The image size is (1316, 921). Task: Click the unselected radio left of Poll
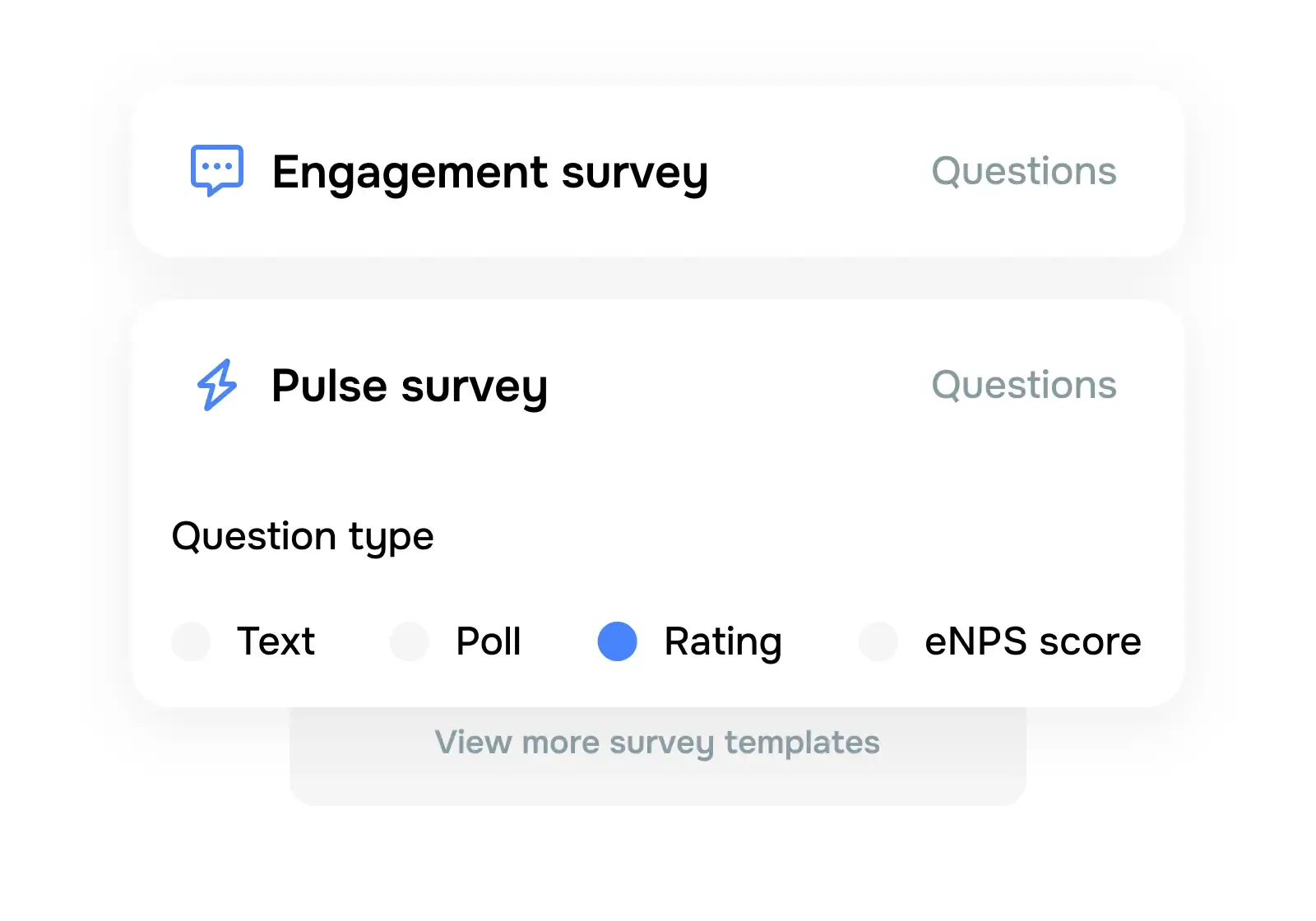pyautogui.click(x=409, y=642)
